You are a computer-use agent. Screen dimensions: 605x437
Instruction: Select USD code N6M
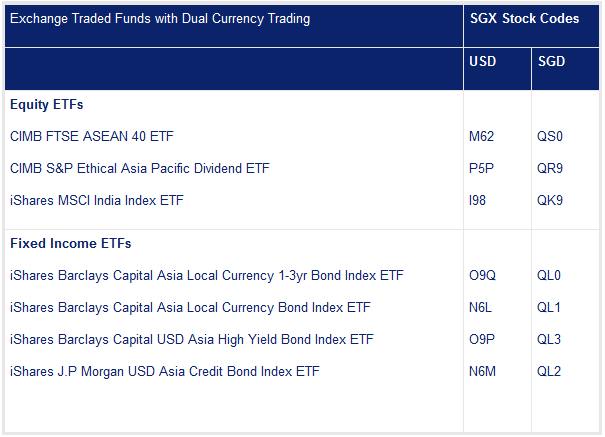tap(482, 371)
